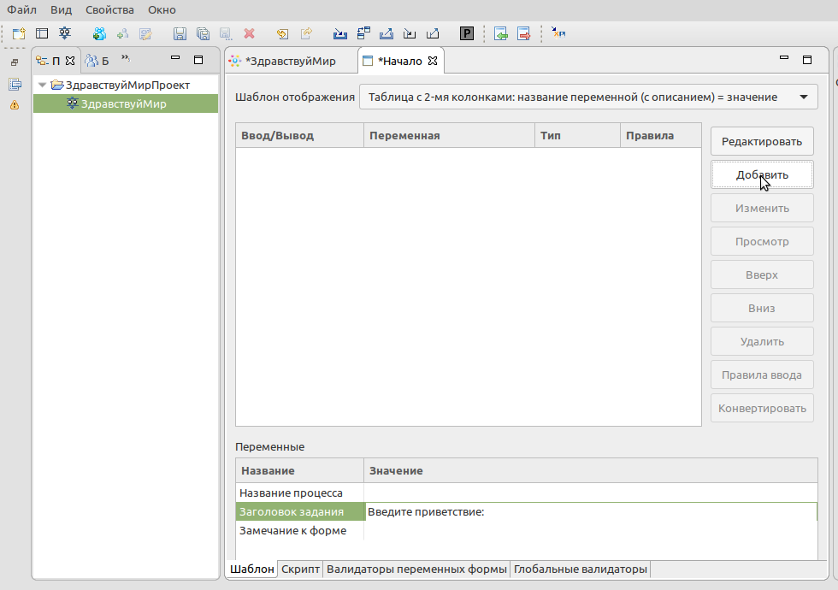
Task: Click the blue users group toolbar icon
Action: pyautogui.click(x=99, y=34)
